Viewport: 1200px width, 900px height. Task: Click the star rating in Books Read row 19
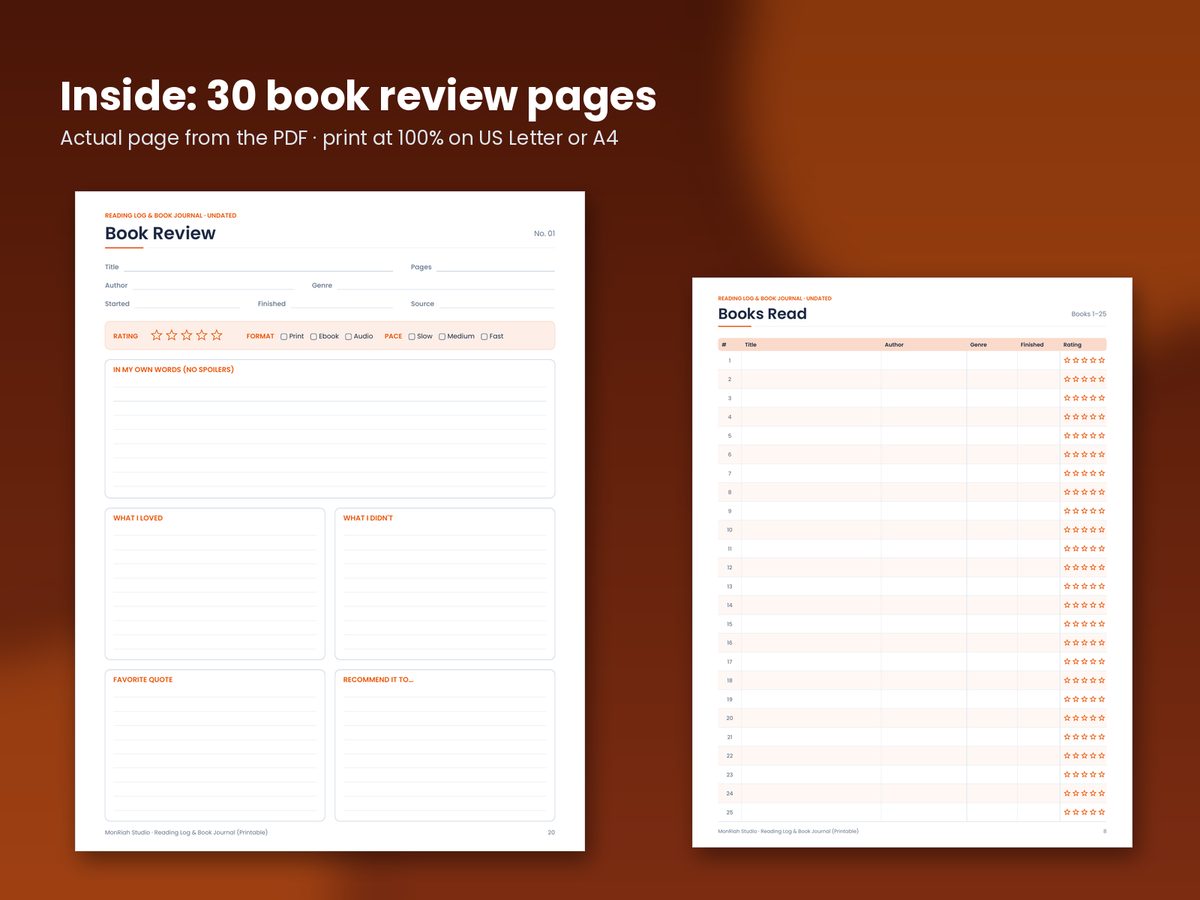1084,699
